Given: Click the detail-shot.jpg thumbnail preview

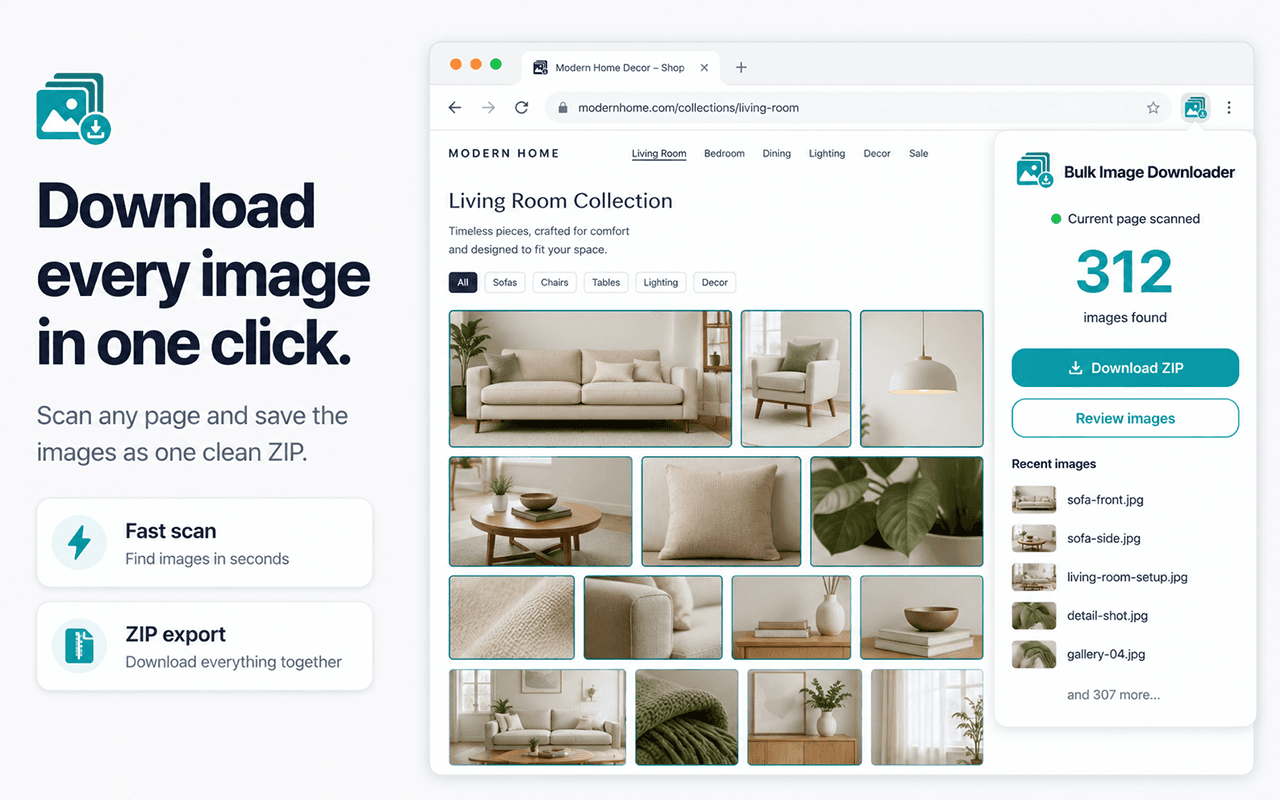Looking at the screenshot, I should click(x=1034, y=616).
